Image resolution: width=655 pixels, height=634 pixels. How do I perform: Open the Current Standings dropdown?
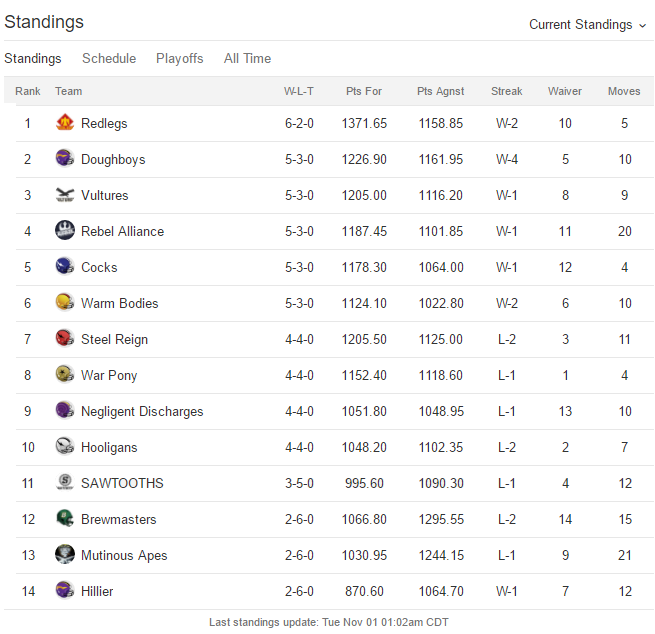(x=588, y=25)
